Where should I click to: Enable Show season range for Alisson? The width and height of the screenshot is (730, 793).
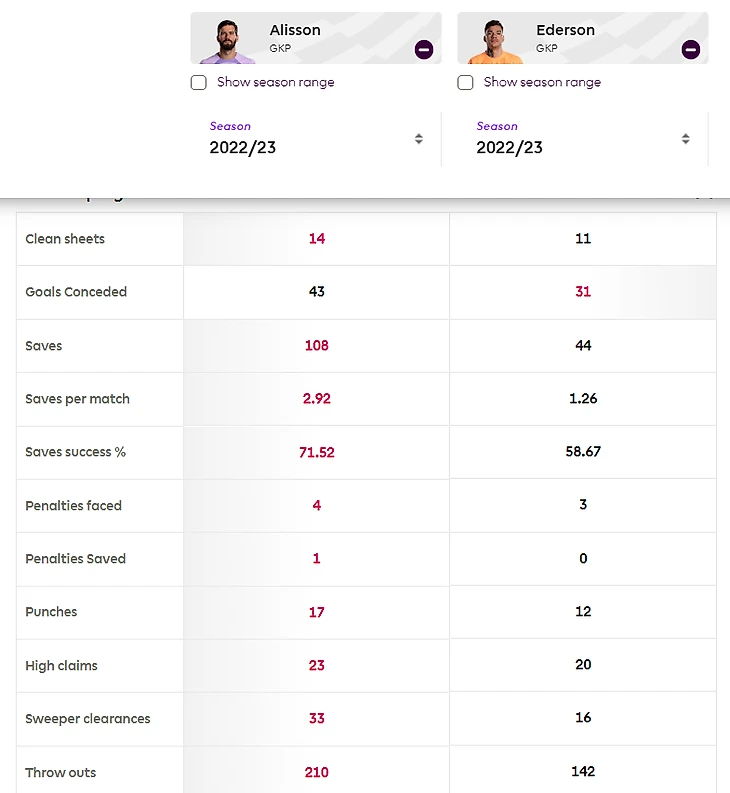[x=199, y=83]
